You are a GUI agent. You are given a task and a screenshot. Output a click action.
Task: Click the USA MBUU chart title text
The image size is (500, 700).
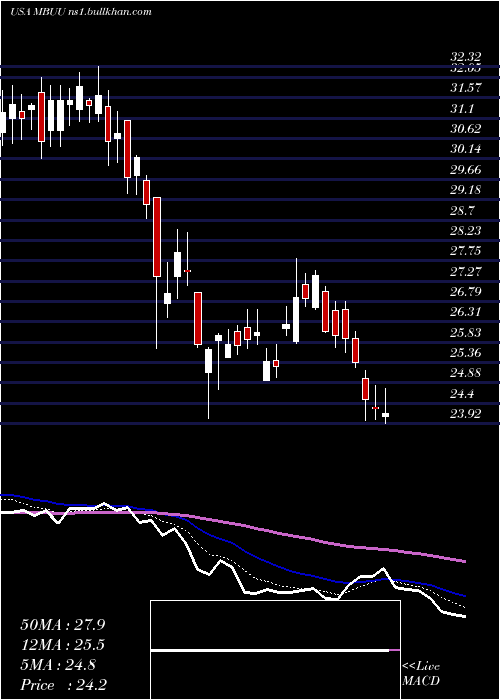point(80,12)
